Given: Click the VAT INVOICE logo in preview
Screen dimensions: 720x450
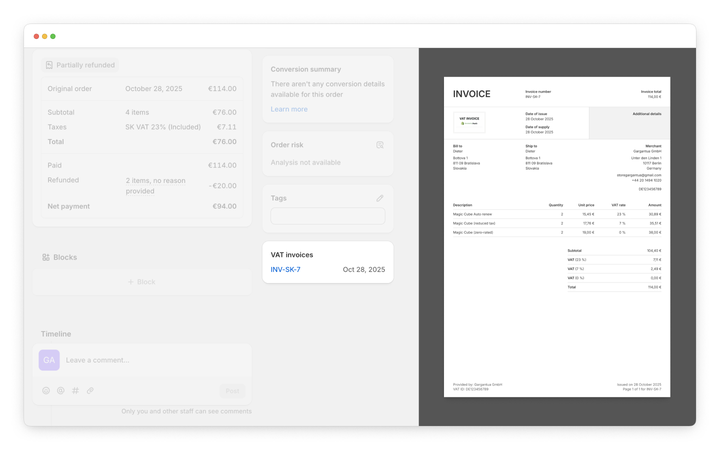Looking at the screenshot, I should point(469,122).
